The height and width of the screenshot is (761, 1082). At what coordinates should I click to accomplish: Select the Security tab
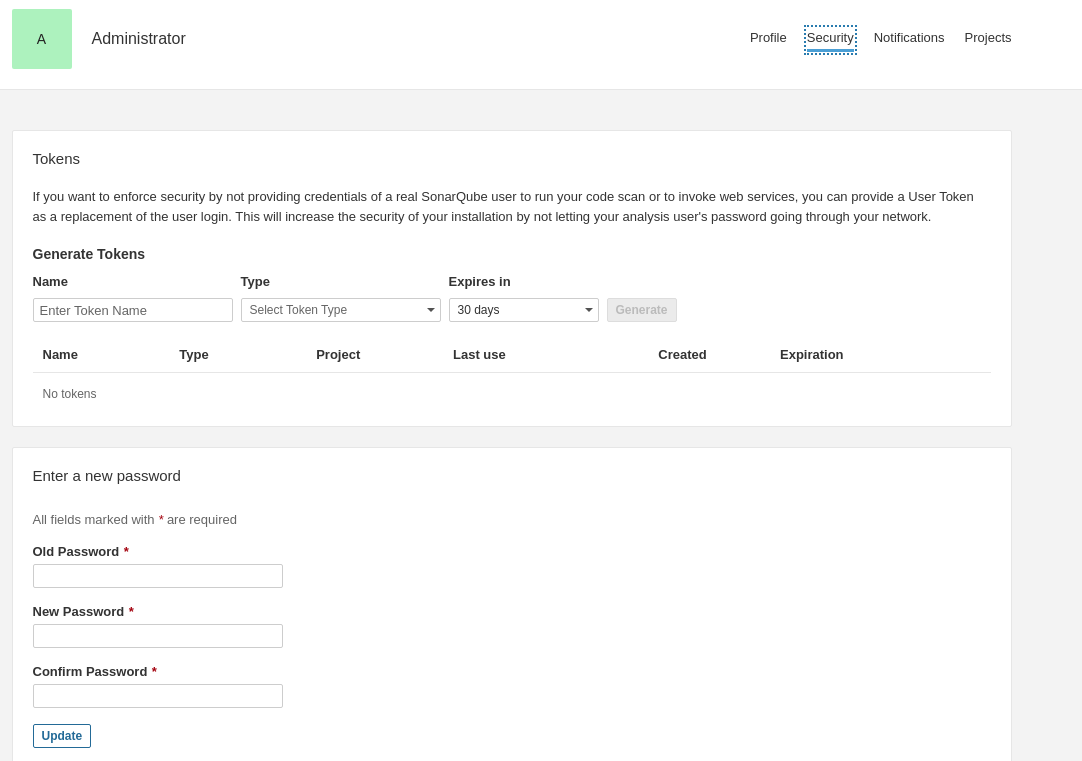830,37
